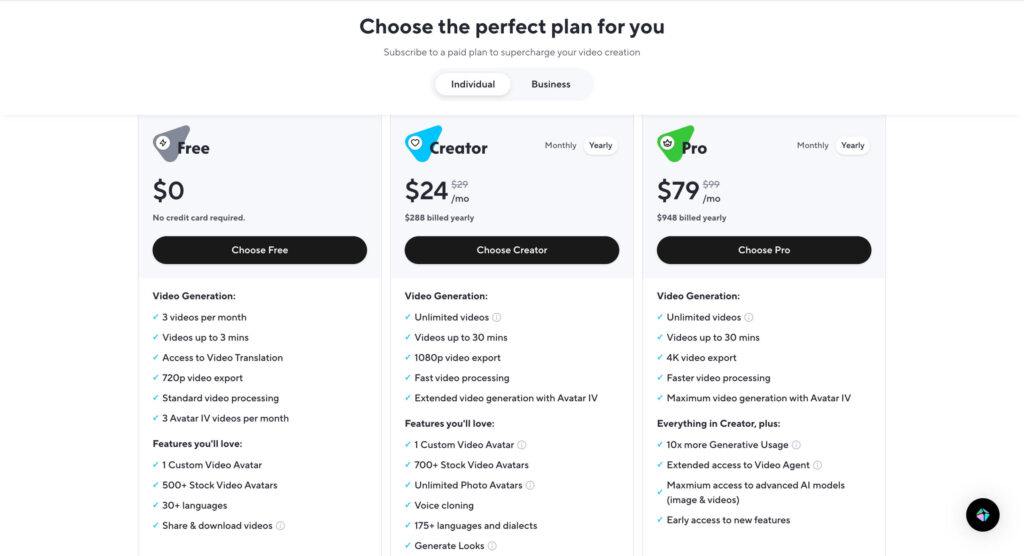Image resolution: width=1024 pixels, height=556 pixels.
Task: Click info icon next to Unlimited Photo Avatars
Action: pos(530,485)
